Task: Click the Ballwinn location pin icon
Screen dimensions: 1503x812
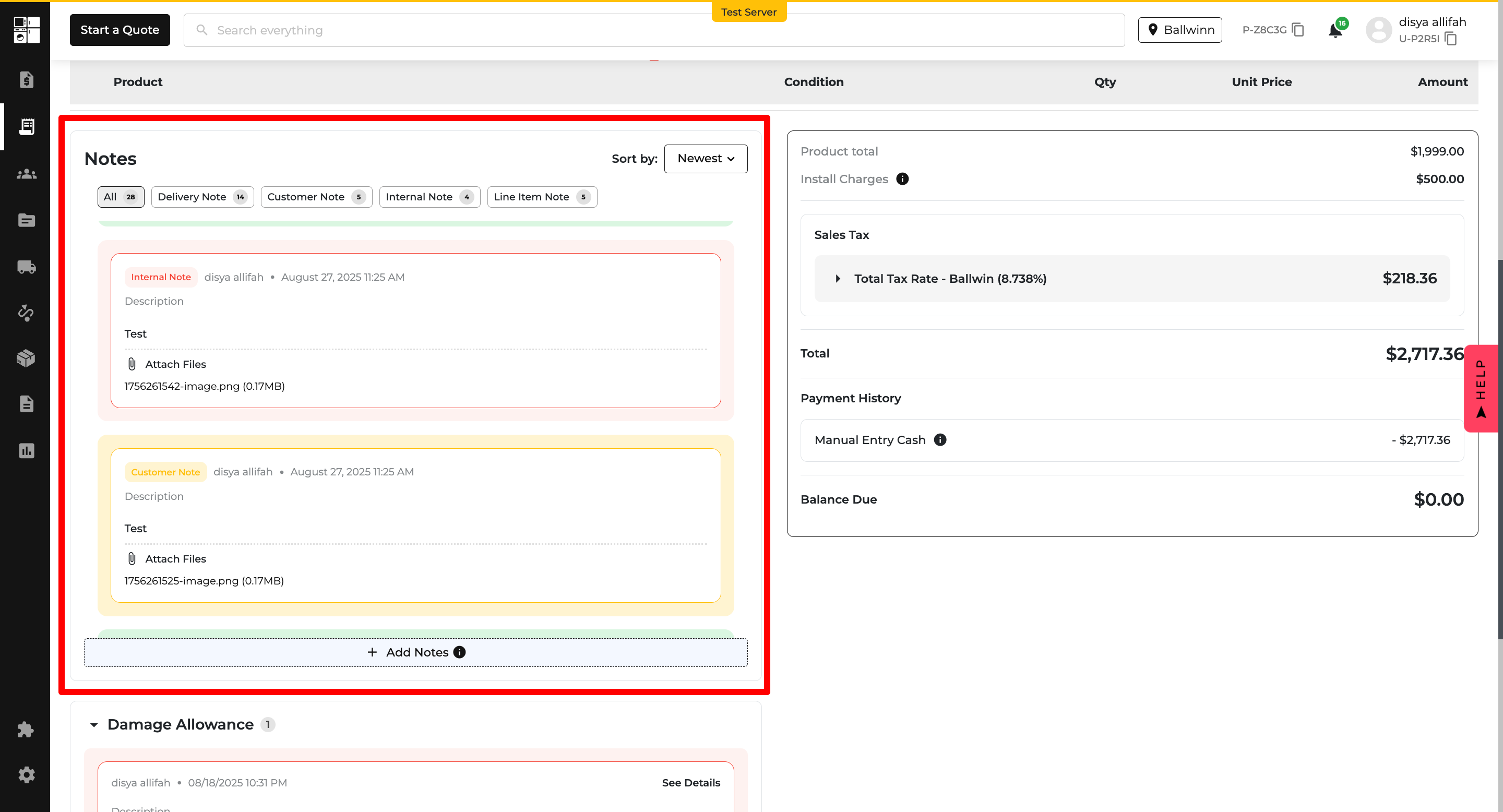Action: 1153,30
